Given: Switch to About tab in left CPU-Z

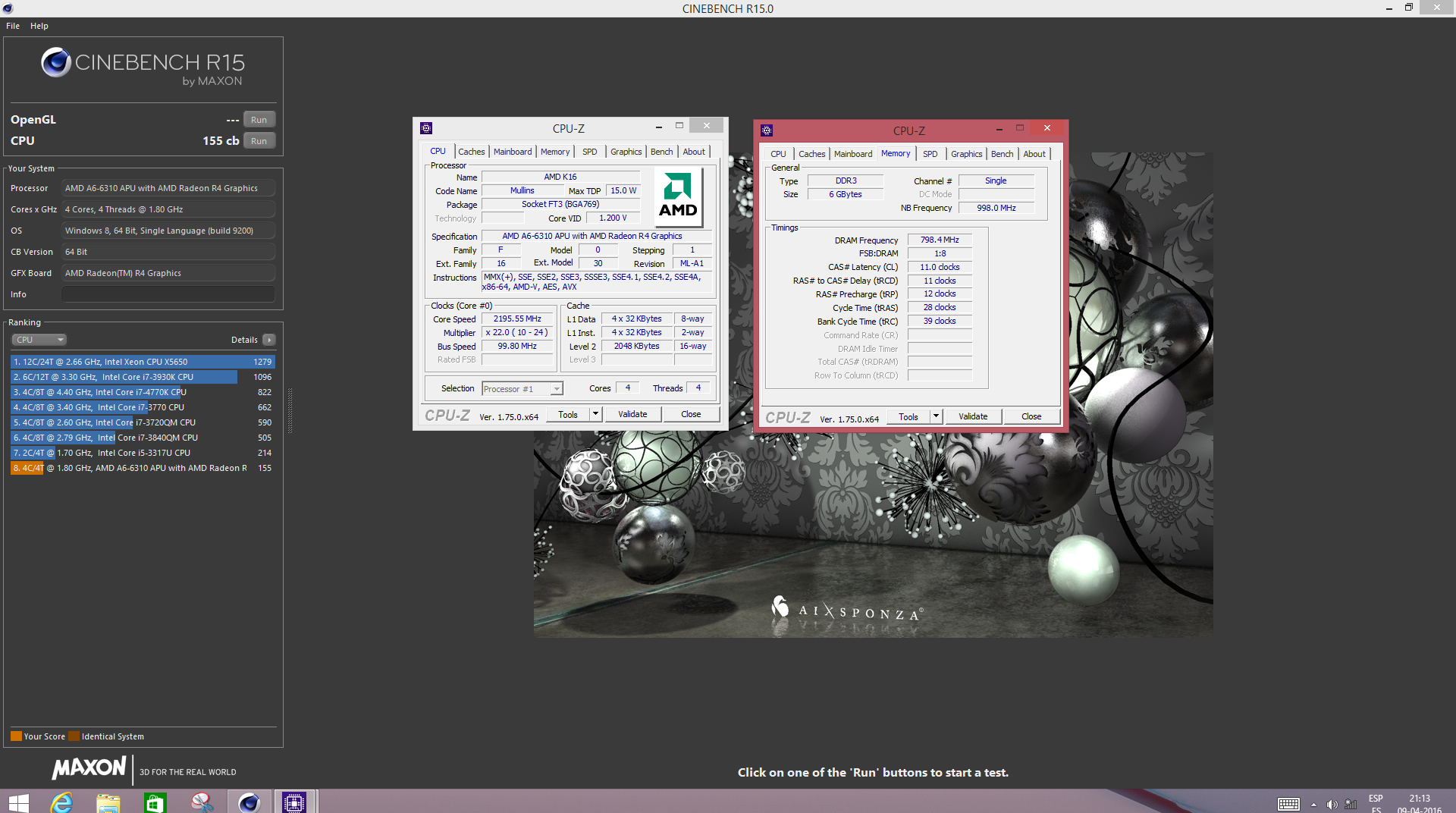Looking at the screenshot, I should tap(694, 152).
